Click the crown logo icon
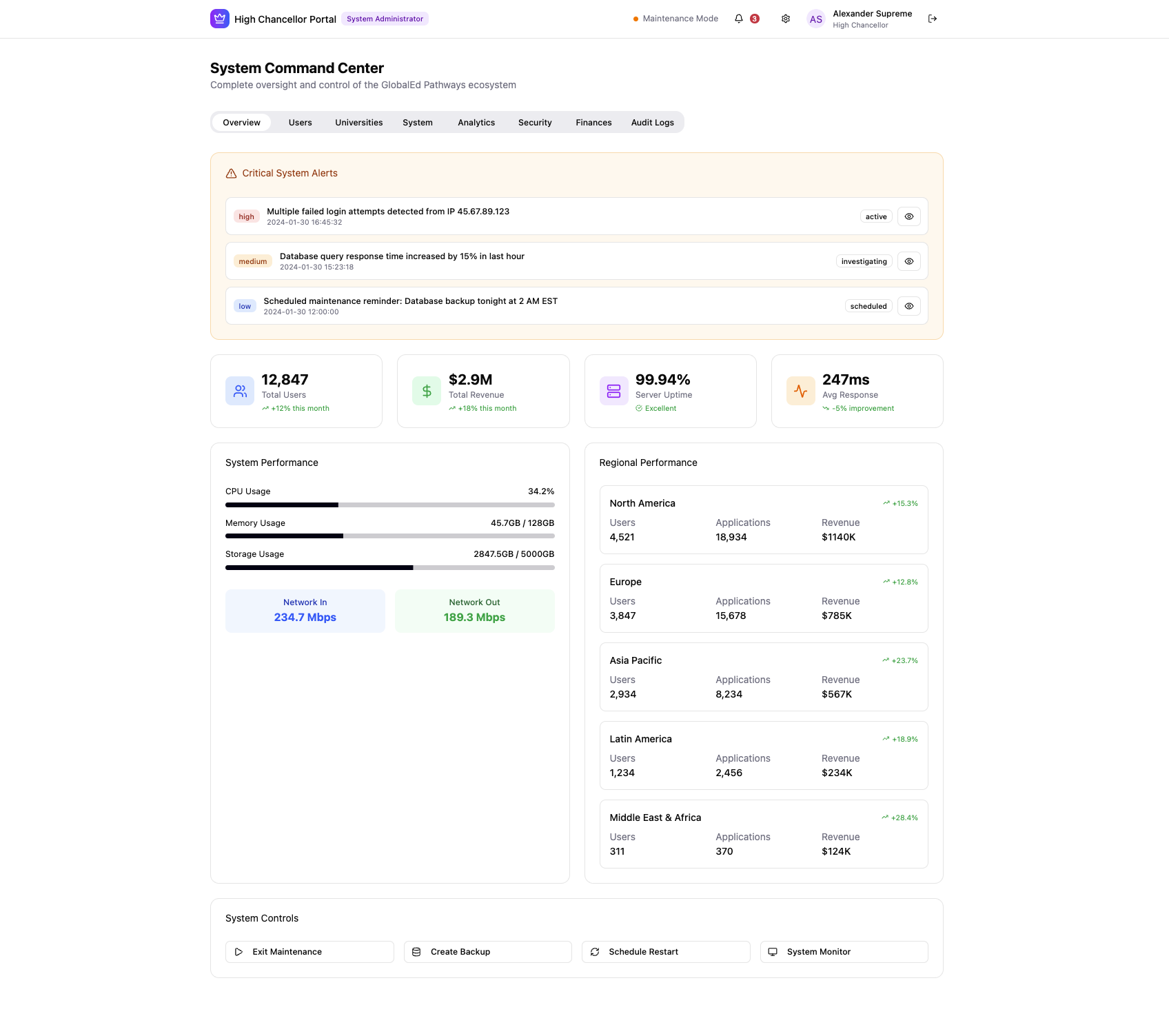The height and width of the screenshot is (1036, 1169). 219,19
